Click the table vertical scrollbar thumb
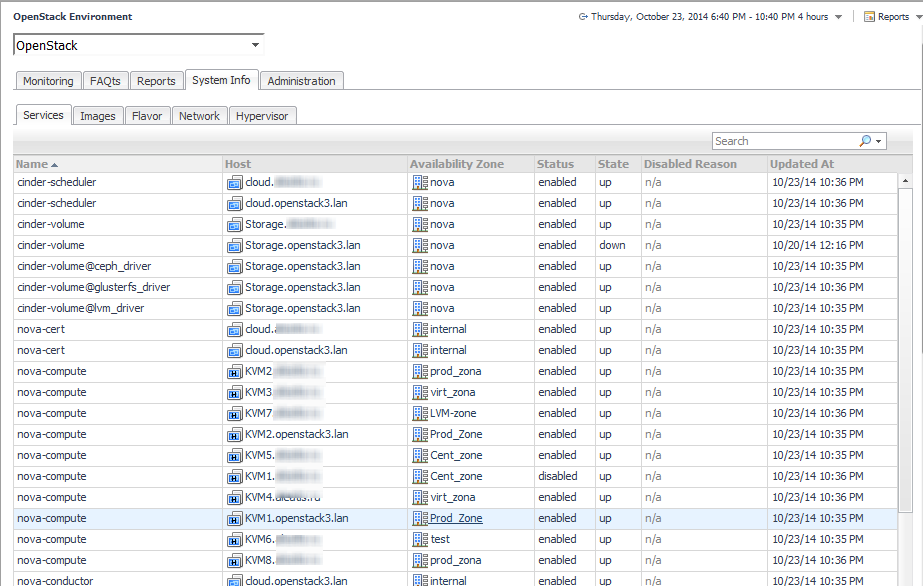923x586 pixels. pos(905,349)
